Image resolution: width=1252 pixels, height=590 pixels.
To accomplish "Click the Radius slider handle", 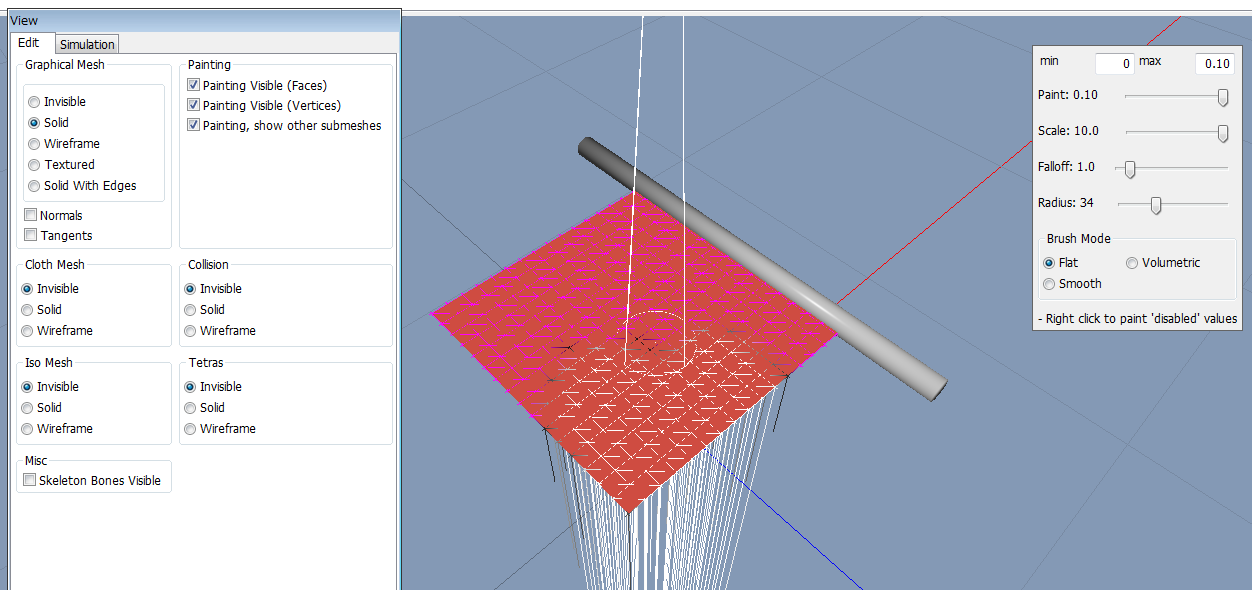I will [1156, 205].
